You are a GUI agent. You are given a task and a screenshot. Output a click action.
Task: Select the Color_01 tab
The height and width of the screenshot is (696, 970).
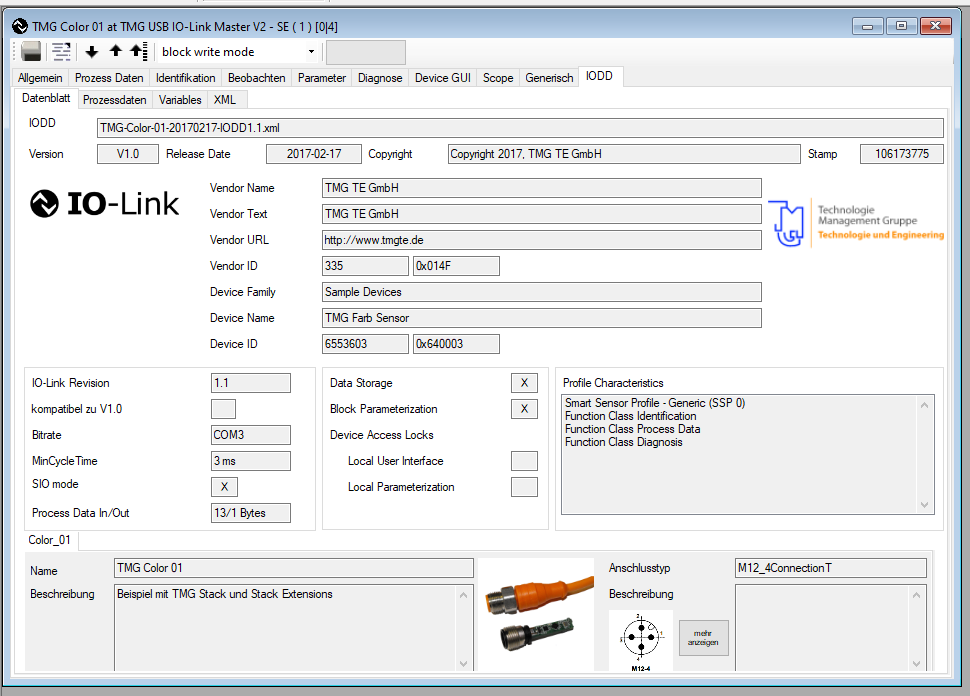coord(50,541)
